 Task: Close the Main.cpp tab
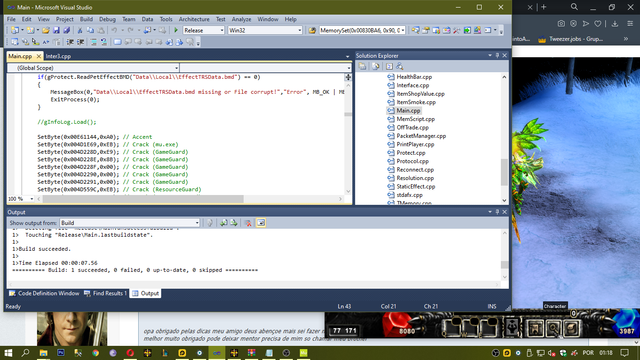coord(39,56)
